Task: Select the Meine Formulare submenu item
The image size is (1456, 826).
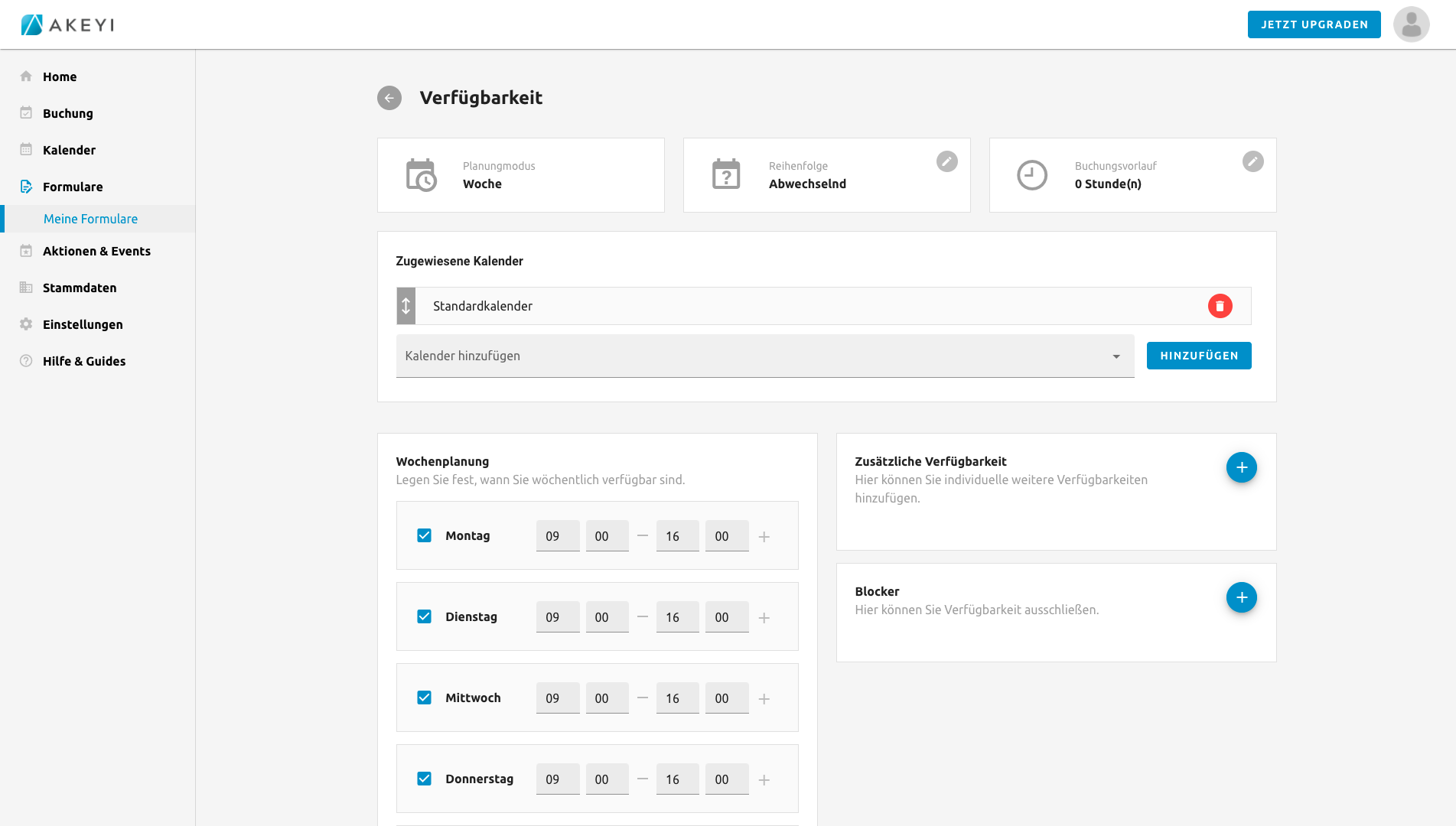Action: click(x=90, y=219)
